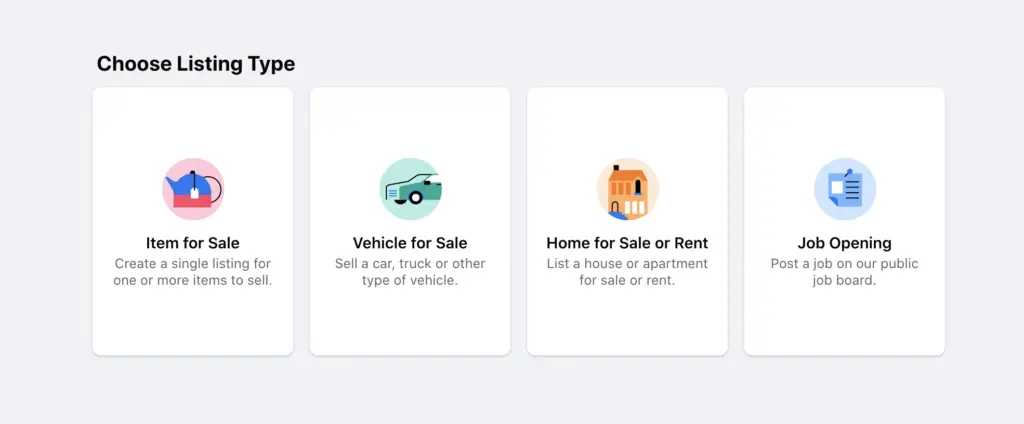Click the teapot price-tag icon
The image size is (1024, 424).
(x=193, y=189)
